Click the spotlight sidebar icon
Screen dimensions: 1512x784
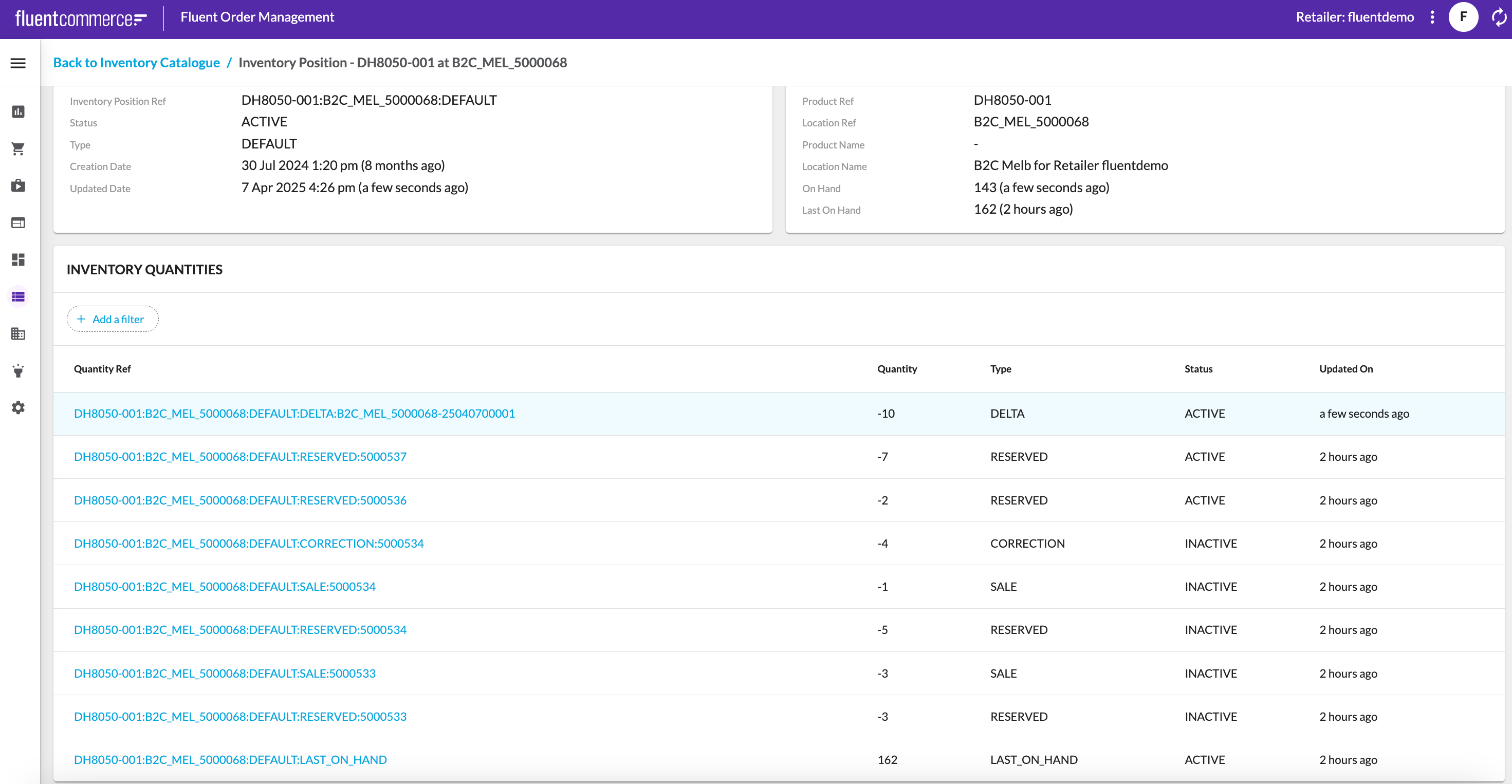coord(18,370)
